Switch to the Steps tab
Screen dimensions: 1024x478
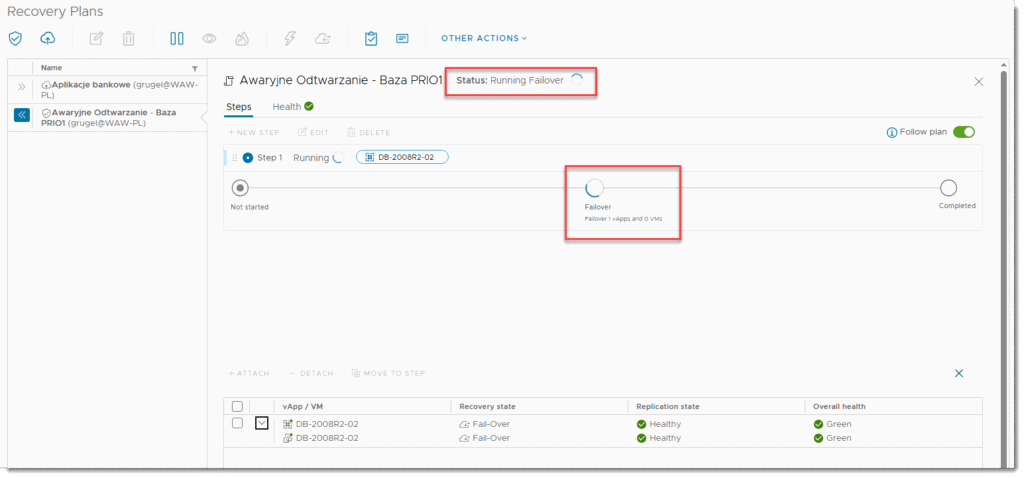click(x=239, y=107)
